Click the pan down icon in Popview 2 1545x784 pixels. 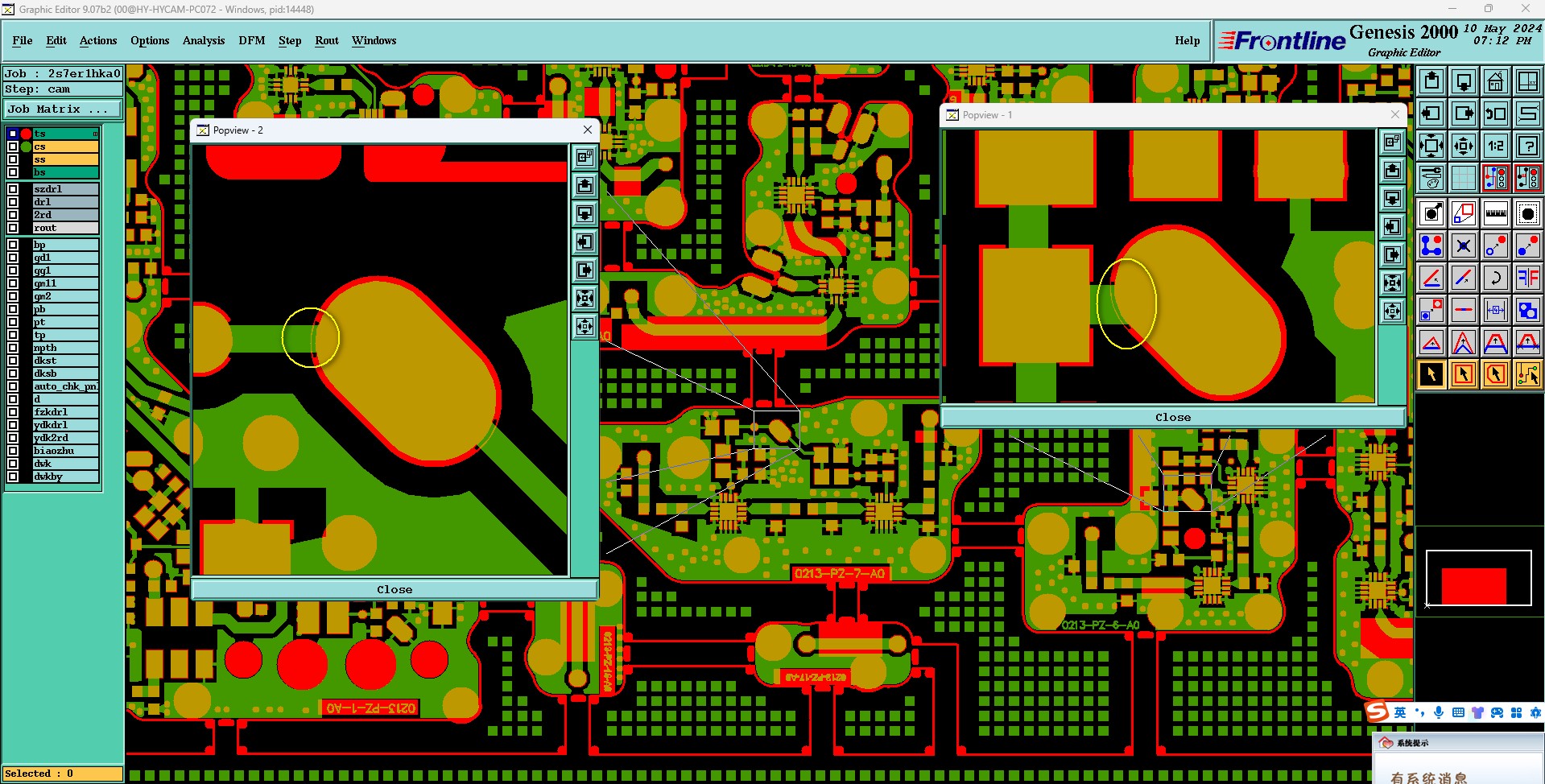tap(585, 214)
